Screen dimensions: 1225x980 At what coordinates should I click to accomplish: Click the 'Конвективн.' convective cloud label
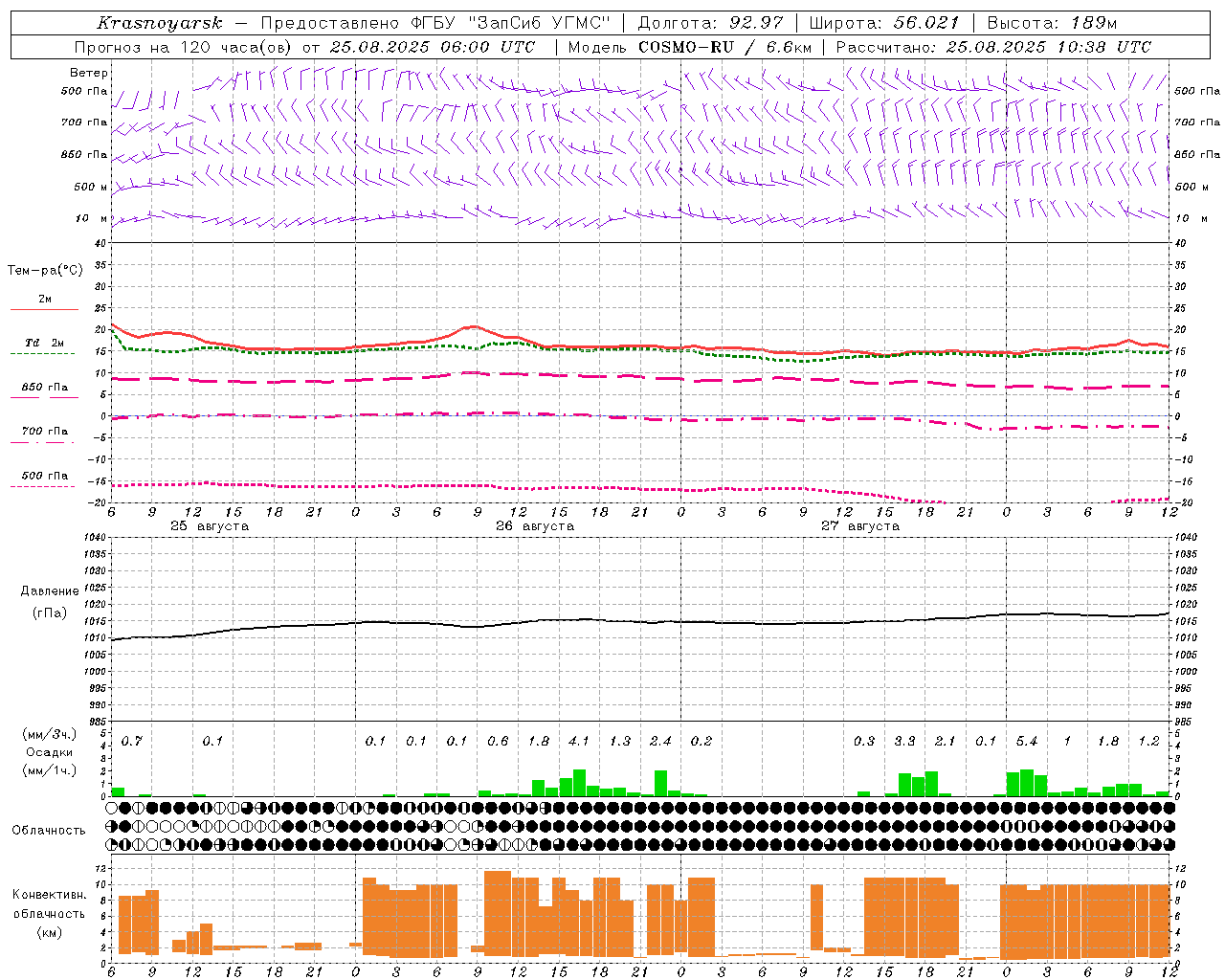tap(50, 895)
